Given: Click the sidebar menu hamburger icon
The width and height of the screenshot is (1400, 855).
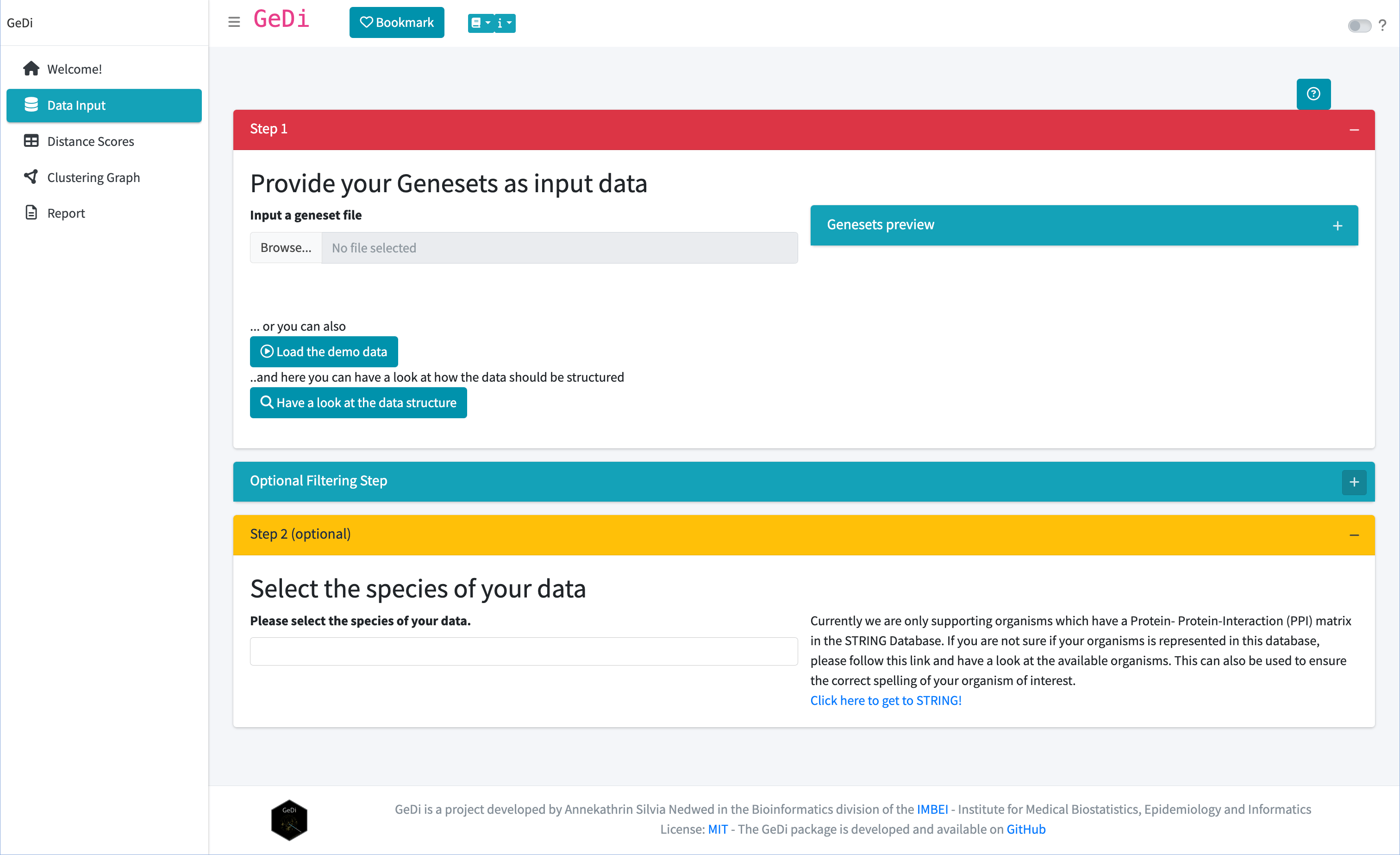Looking at the screenshot, I should (x=234, y=22).
